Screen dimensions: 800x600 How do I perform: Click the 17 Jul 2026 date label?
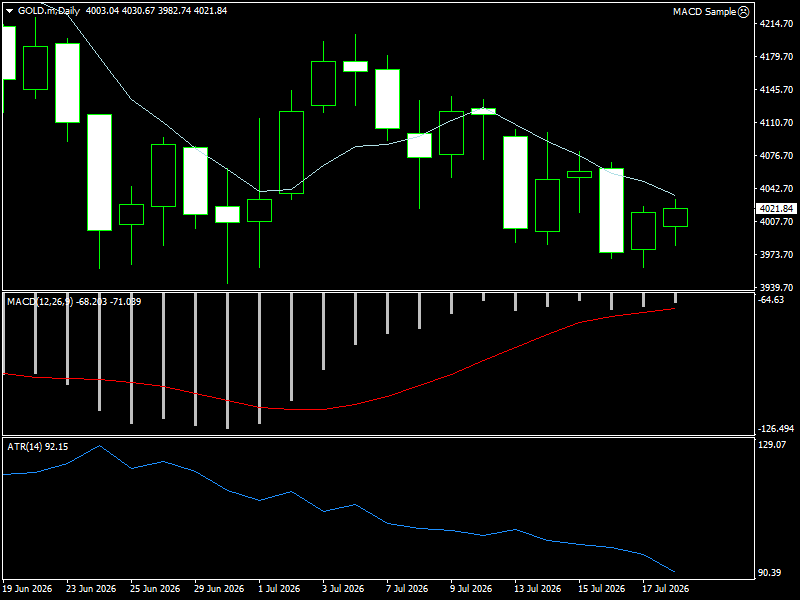pos(665,589)
